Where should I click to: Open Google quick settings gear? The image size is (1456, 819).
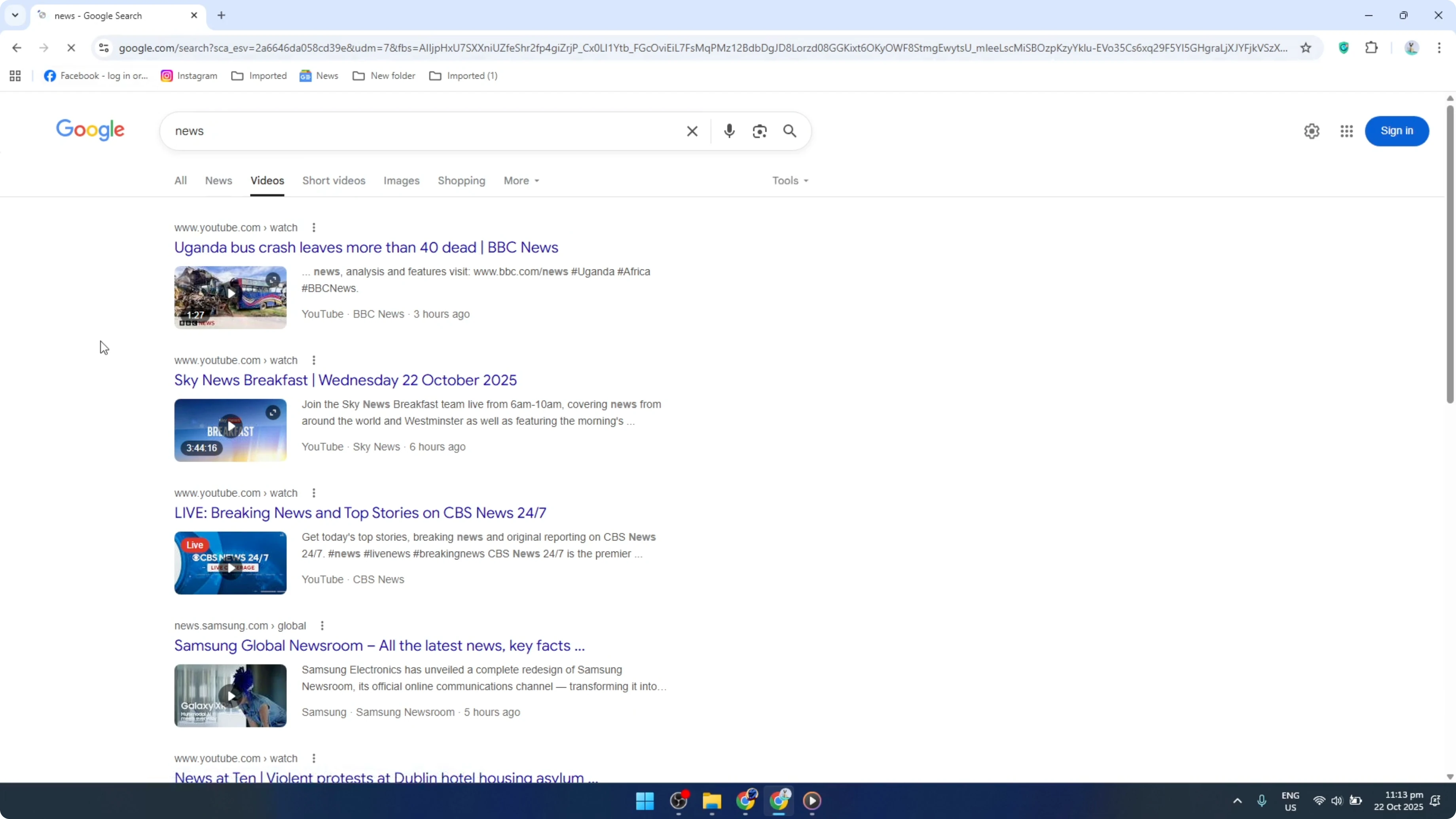coord(1311,131)
